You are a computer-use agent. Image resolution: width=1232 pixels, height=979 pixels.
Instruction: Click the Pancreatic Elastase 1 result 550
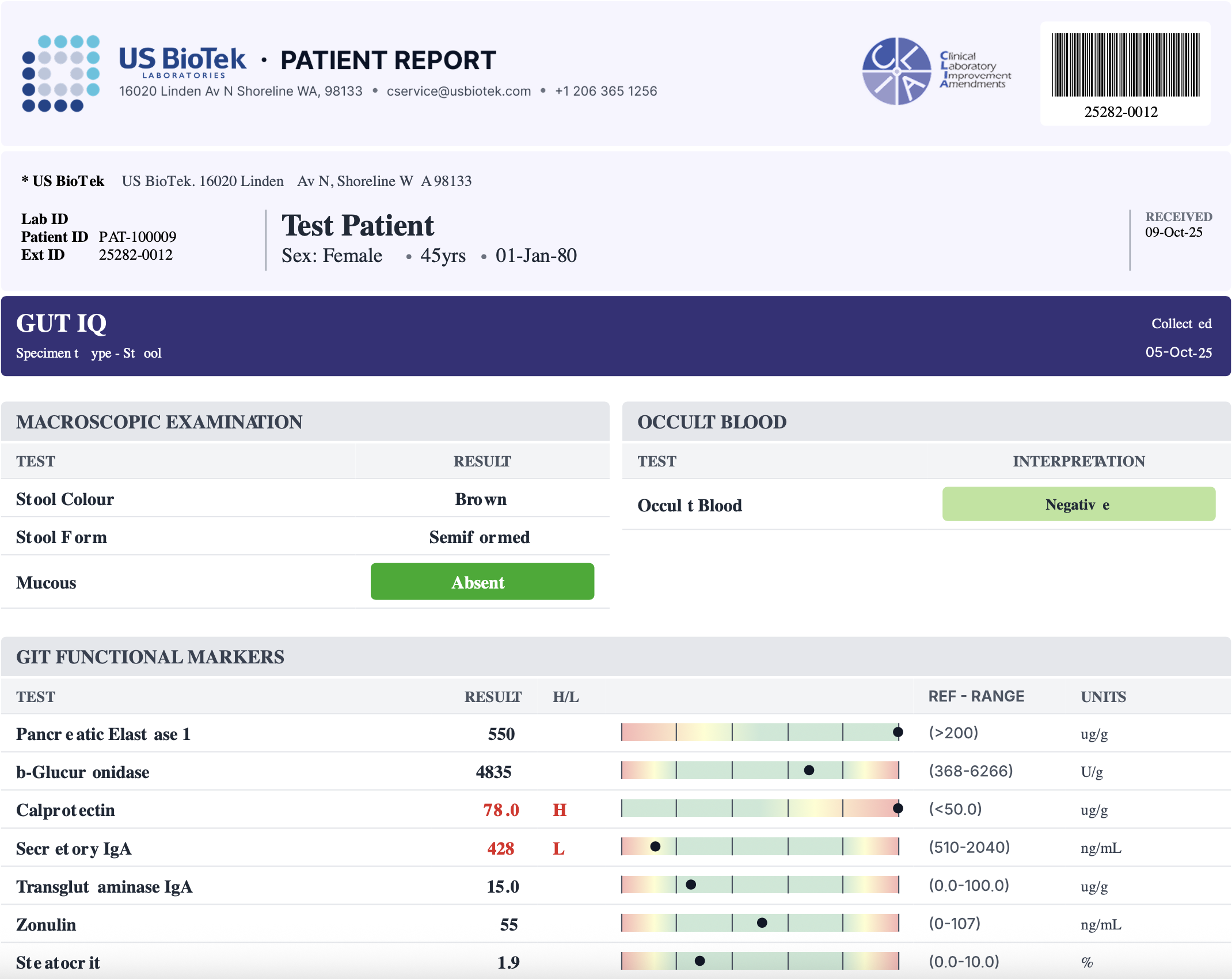(x=501, y=734)
